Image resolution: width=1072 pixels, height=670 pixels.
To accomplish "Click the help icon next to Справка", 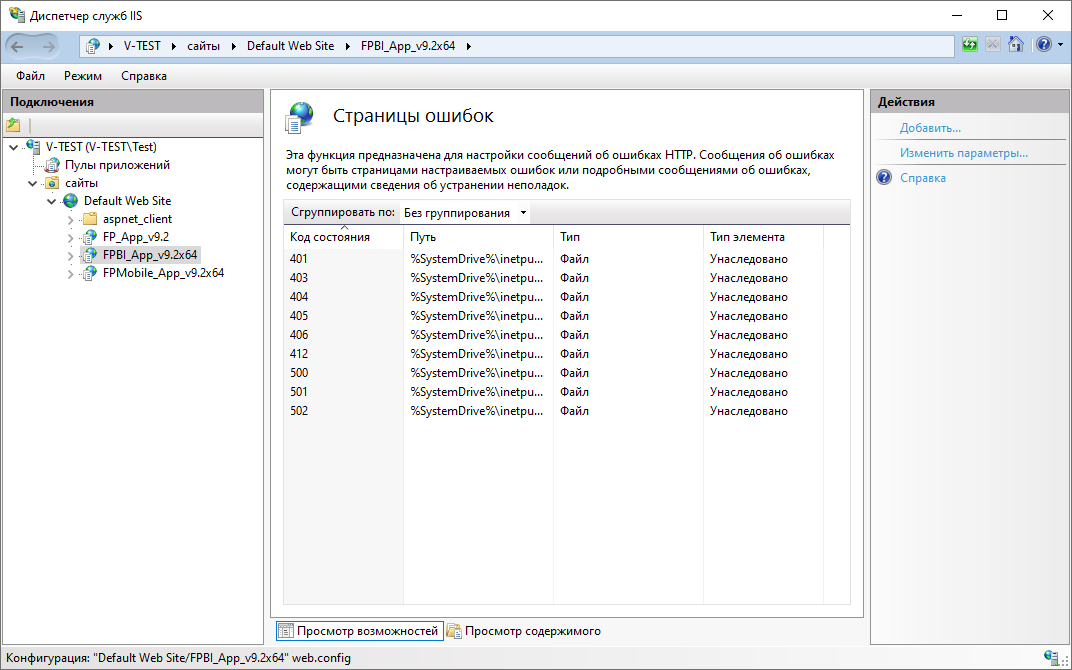I will pyautogui.click(x=884, y=178).
